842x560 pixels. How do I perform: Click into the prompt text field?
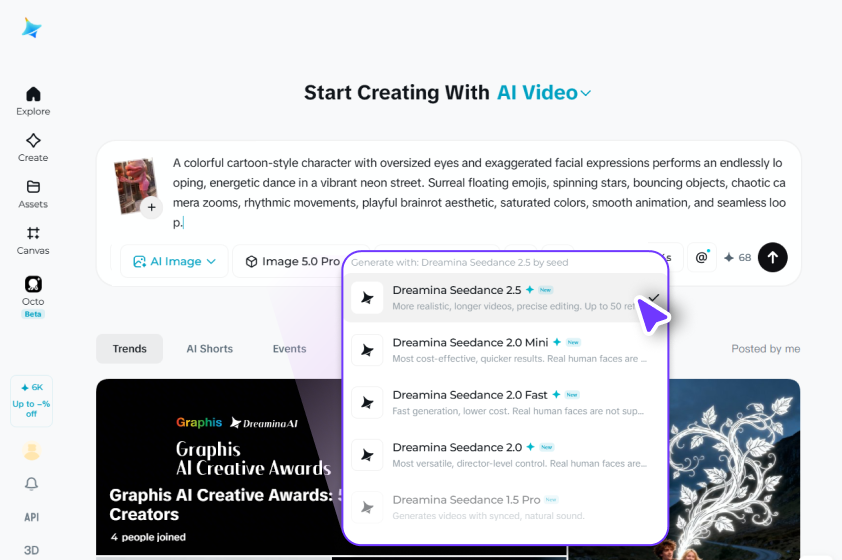[x=479, y=192]
